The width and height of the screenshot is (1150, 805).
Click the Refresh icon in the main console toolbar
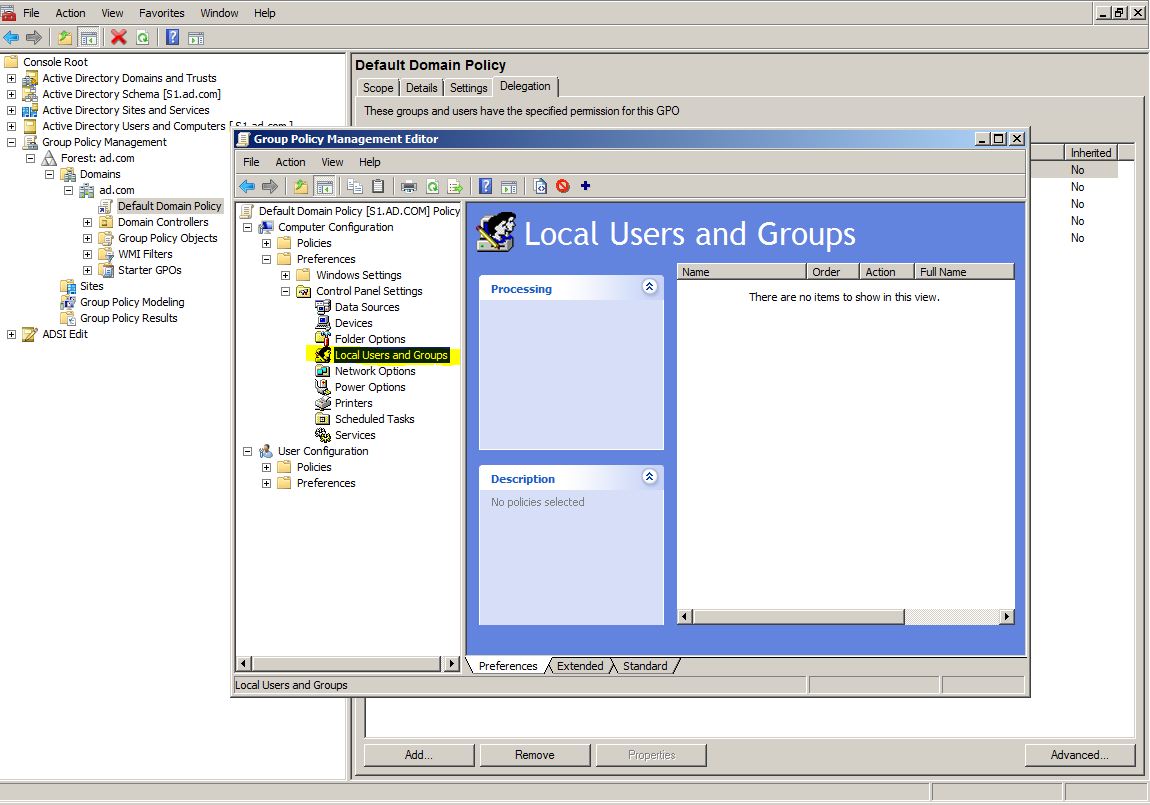click(143, 37)
